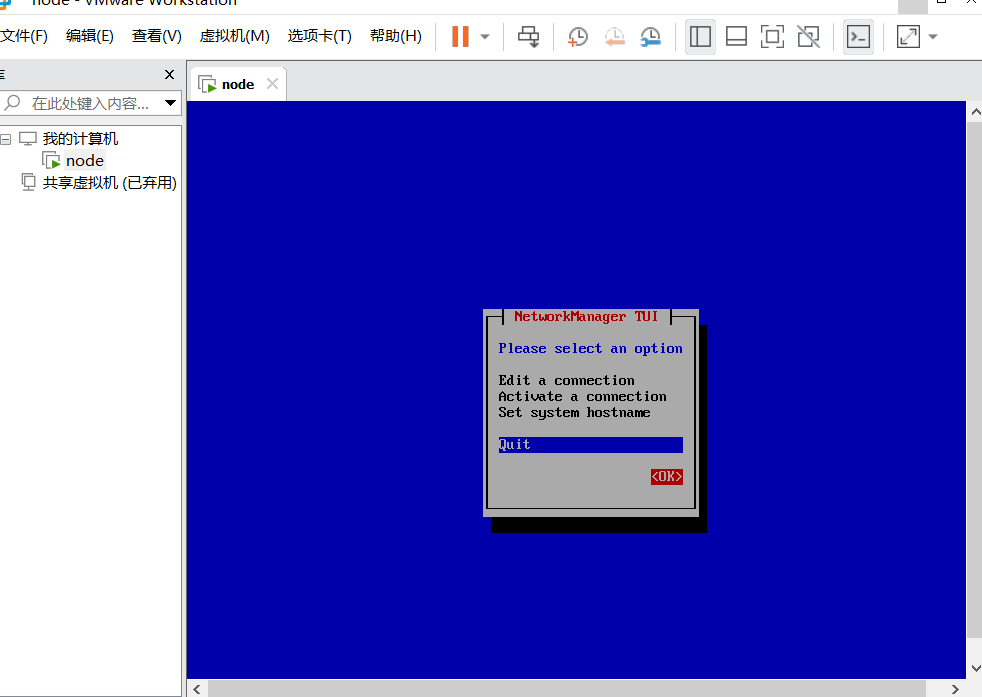The height and width of the screenshot is (697, 982).
Task: Open the power options dropdown arrow
Action: tap(485, 36)
